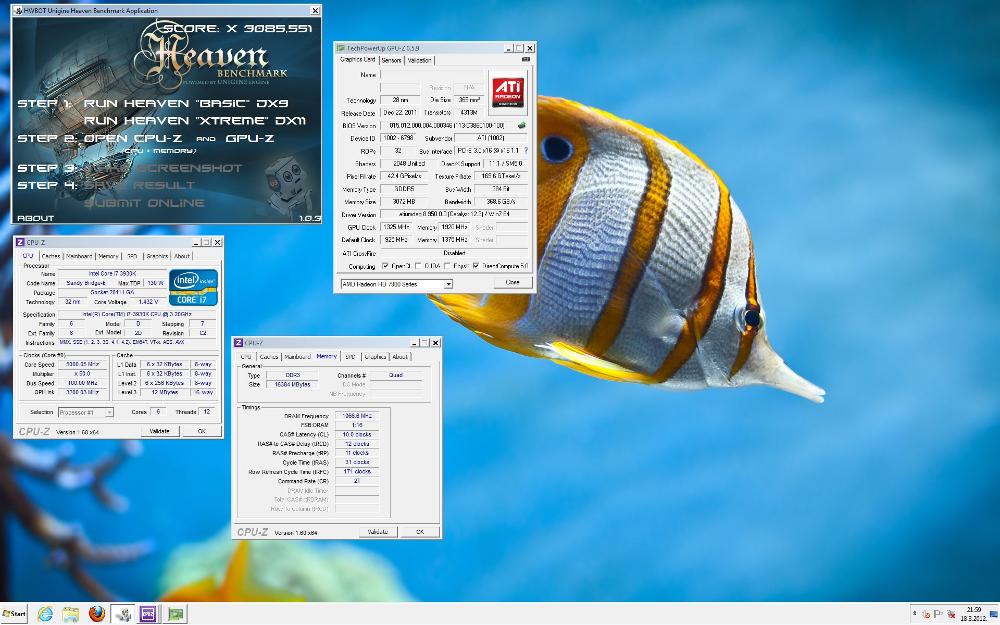Click Submit Online in Heaven app
Viewport: 1000px width, 625px height.
(144, 203)
